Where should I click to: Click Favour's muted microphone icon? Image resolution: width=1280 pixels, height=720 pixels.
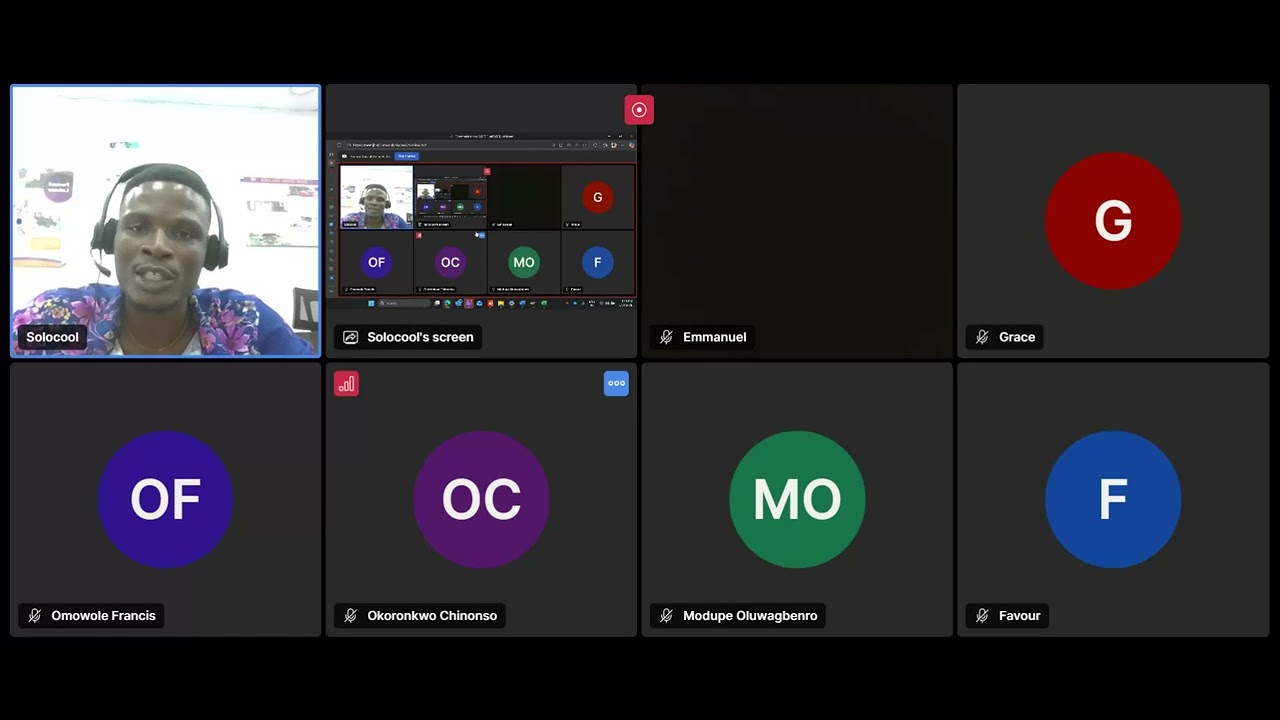[x=982, y=615]
